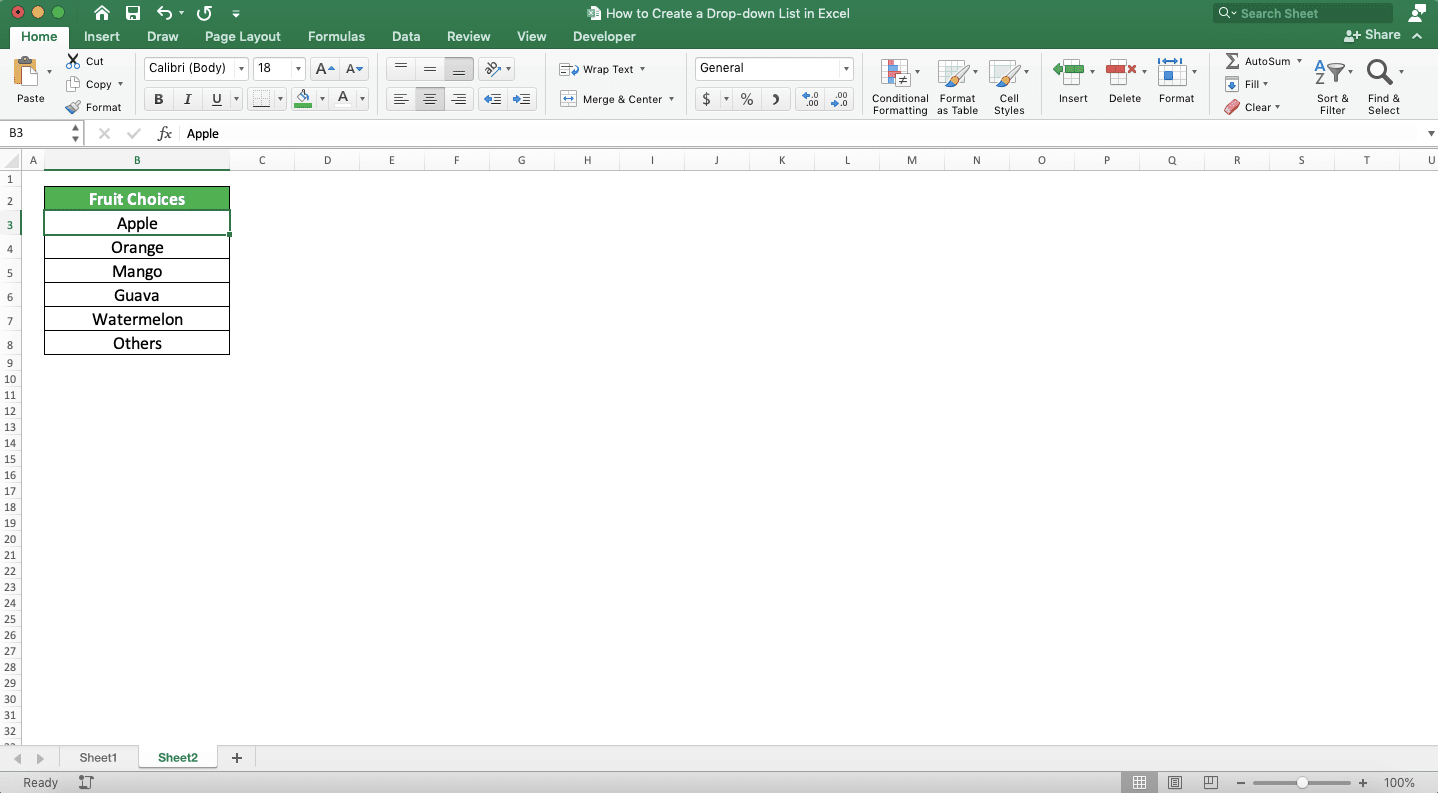Viewport: 1438px width, 793px height.
Task: Switch to Normal view in status bar
Action: [x=1139, y=782]
